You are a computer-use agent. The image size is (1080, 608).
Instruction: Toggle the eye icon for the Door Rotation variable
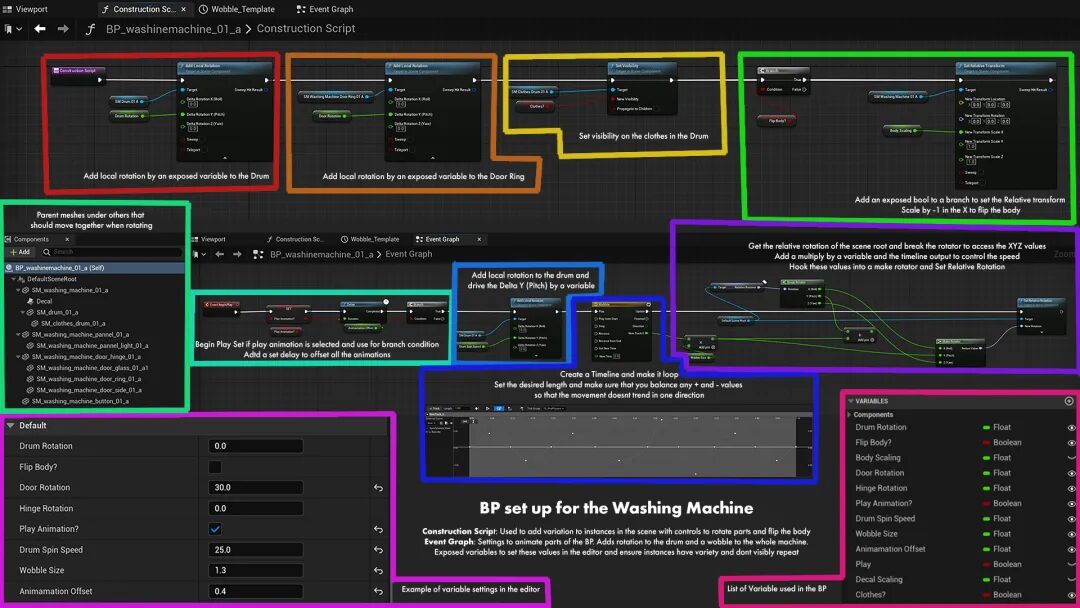pyautogui.click(x=1071, y=473)
